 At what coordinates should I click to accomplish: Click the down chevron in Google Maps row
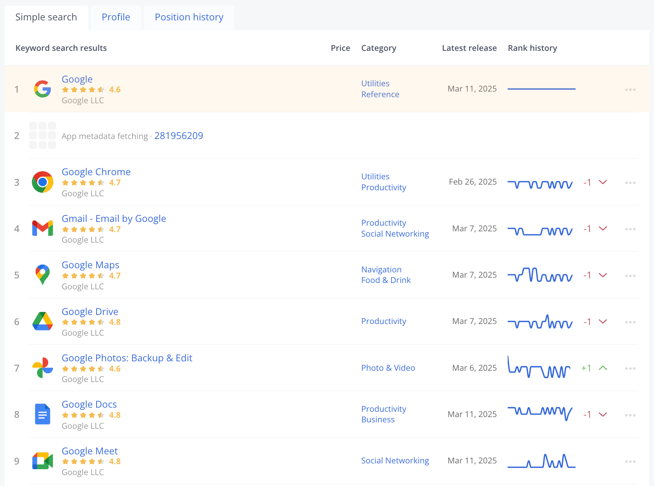(603, 275)
